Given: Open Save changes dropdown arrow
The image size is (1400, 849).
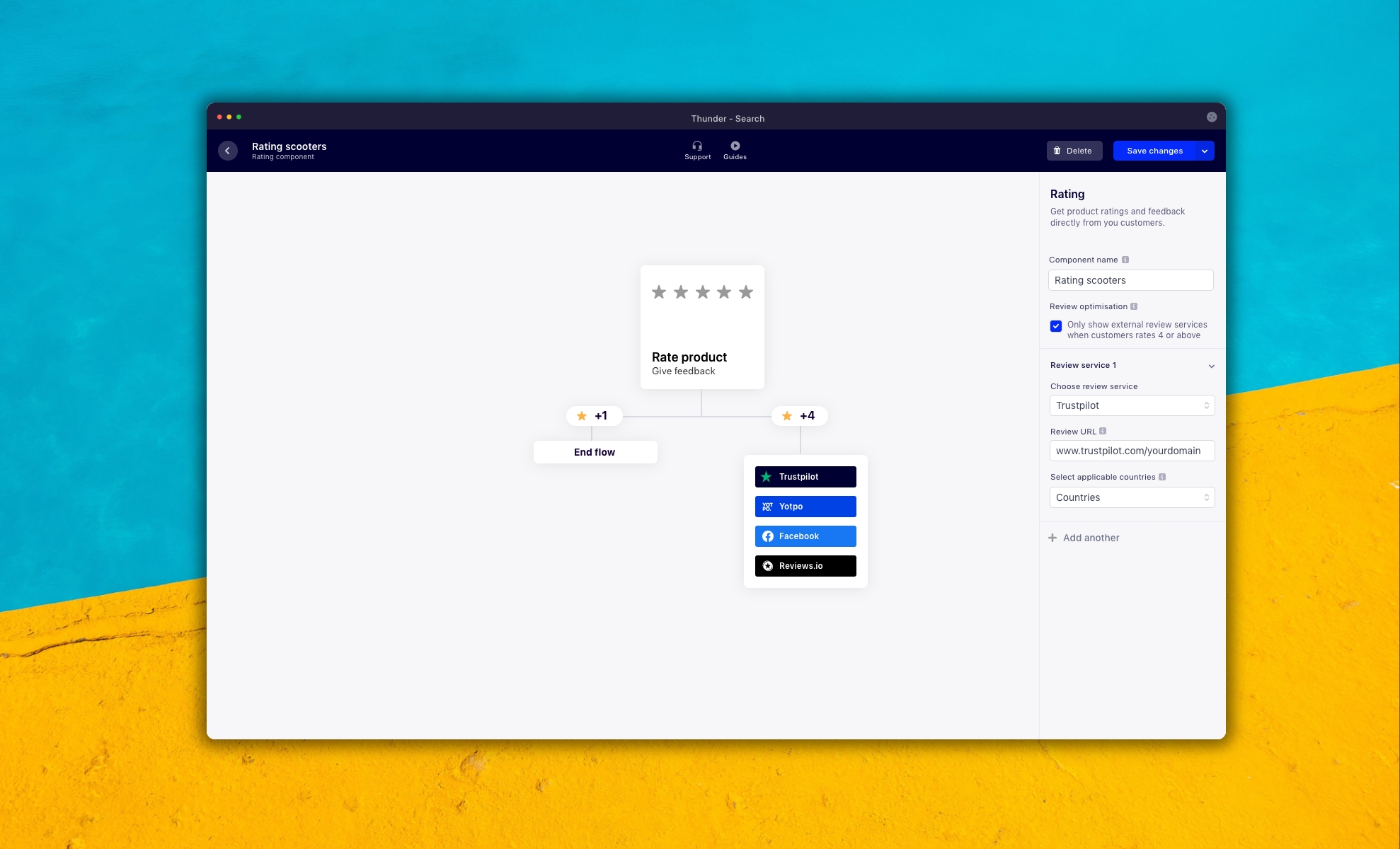Looking at the screenshot, I should point(1205,151).
